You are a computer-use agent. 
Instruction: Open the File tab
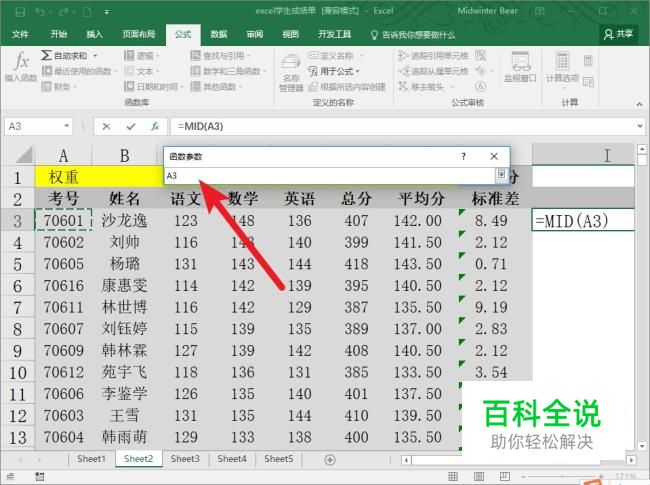click(x=20, y=34)
